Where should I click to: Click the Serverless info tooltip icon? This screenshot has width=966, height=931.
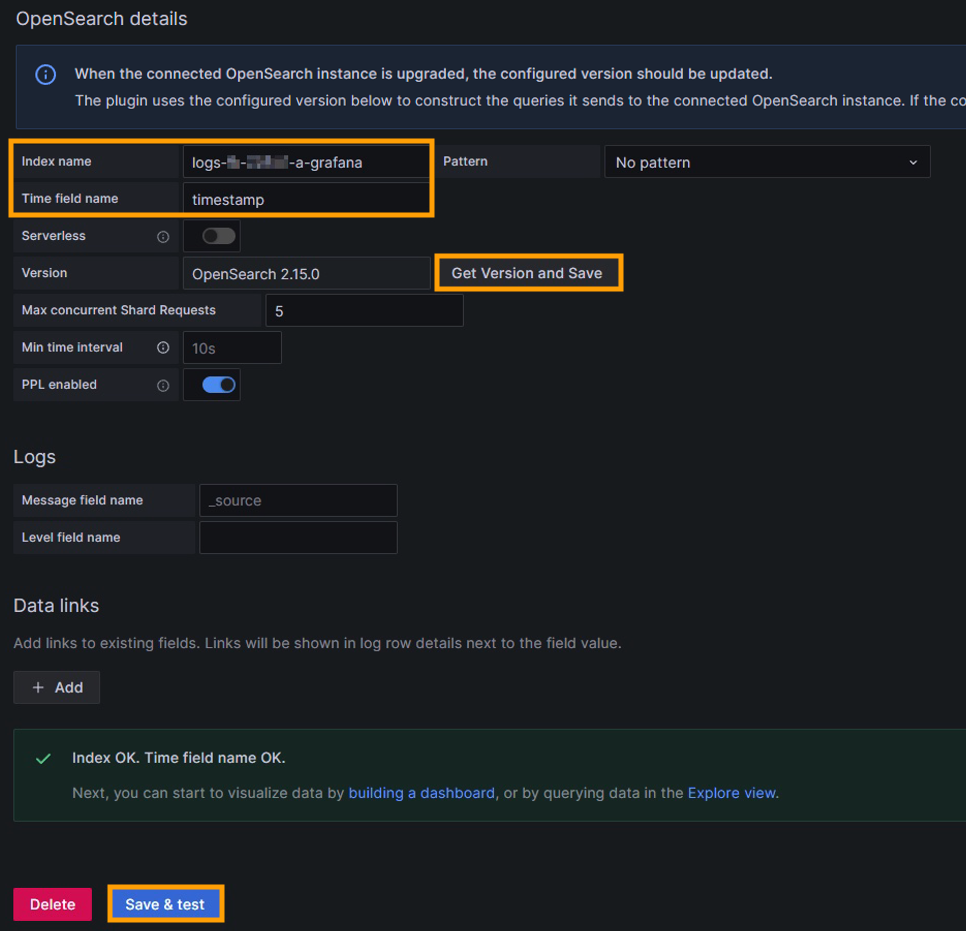click(x=163, y=237)
